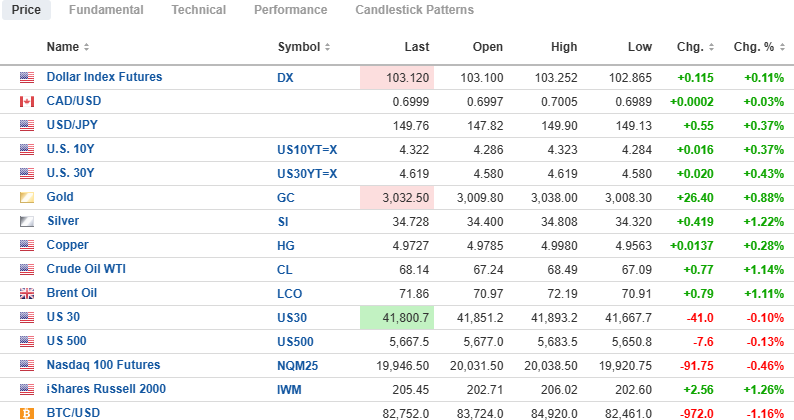This screenshot has width=794, height=420.
Task: Click the Bitcoin icon beside BTC/USD
Action: pos(27,413)
